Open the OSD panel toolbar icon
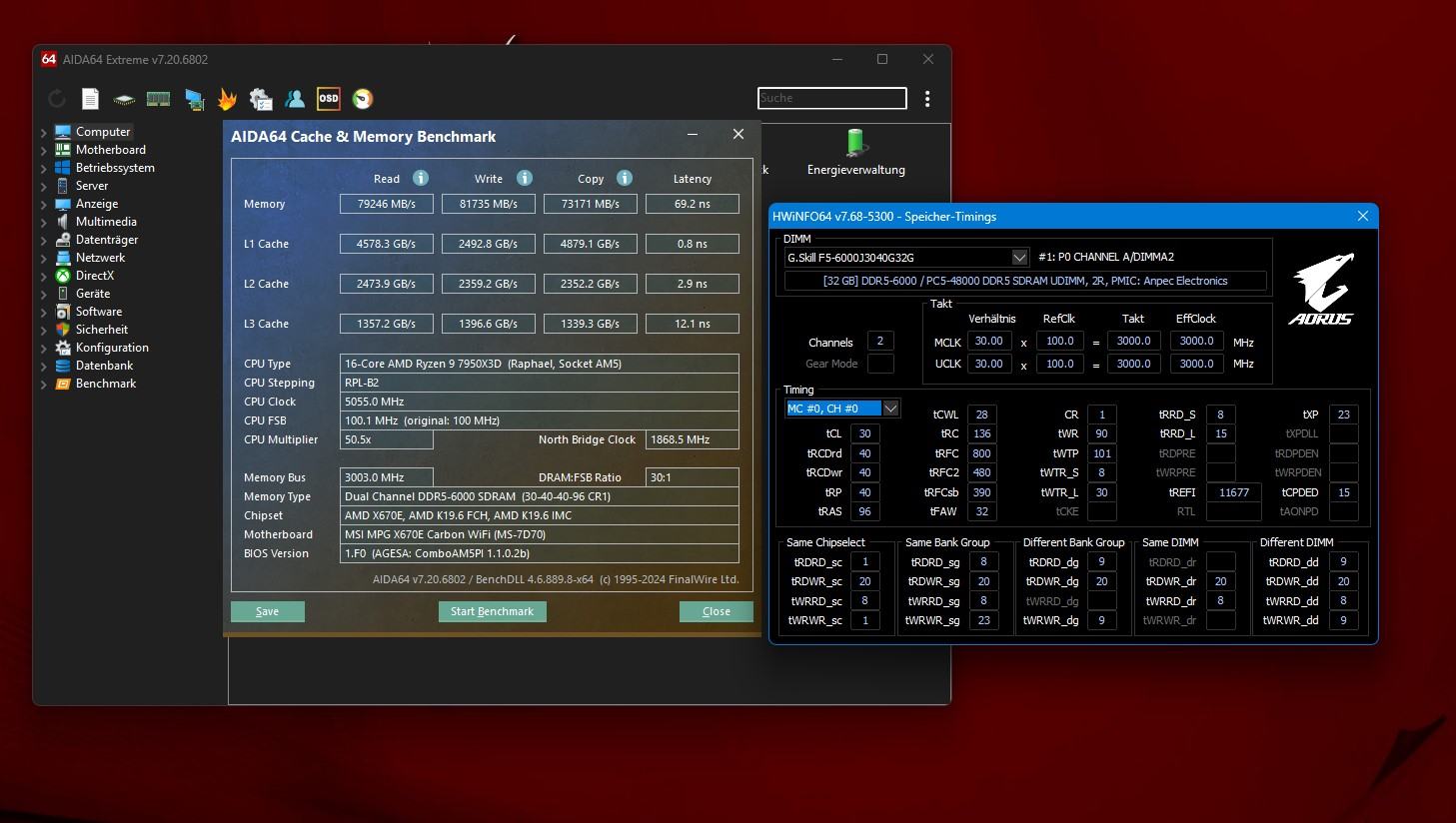Viewport: 1456px width, 823px height. 329,99
